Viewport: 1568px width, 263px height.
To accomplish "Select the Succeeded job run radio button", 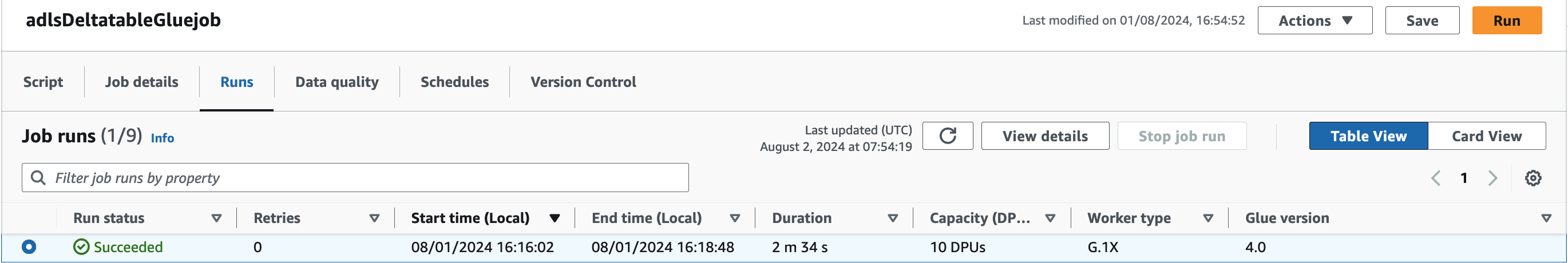I will (29, 246).
